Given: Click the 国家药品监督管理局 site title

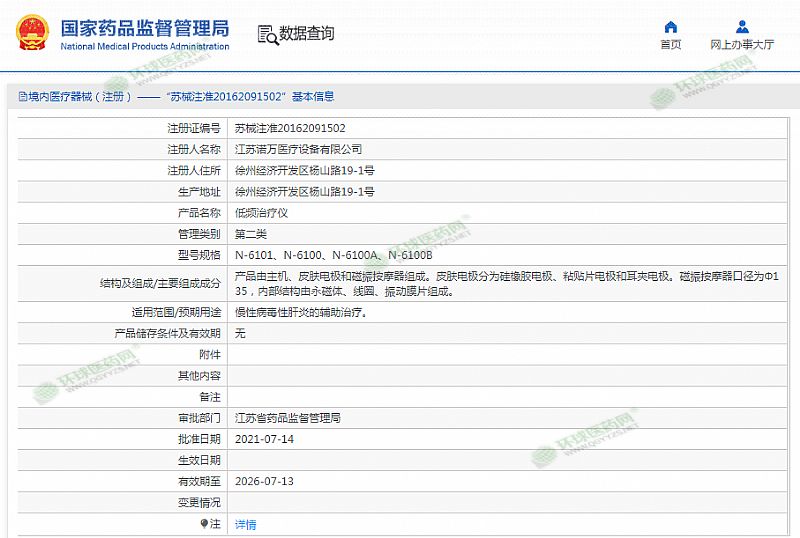Looking at the screenshot, I should tap(144, 27).
